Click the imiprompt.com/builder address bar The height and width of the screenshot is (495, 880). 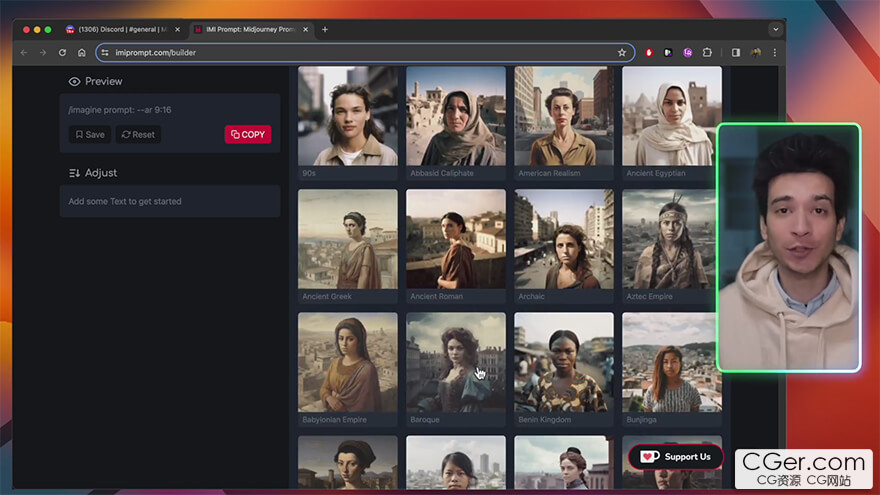pos(365,52)
